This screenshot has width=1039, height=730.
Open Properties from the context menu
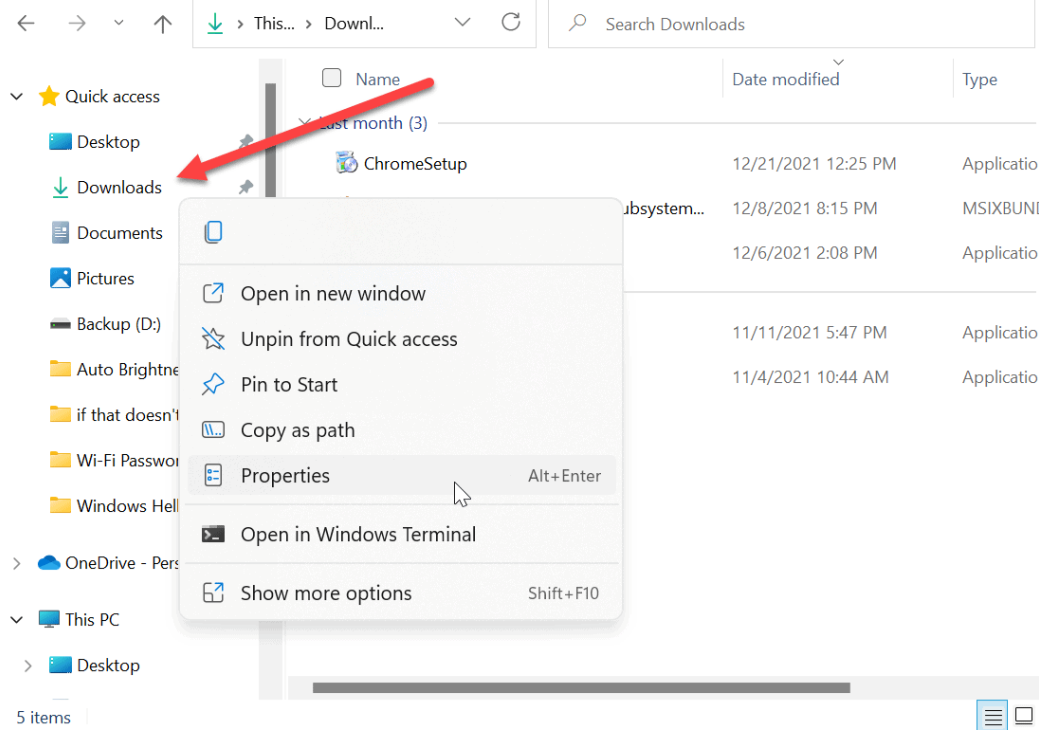coord(283,476)
